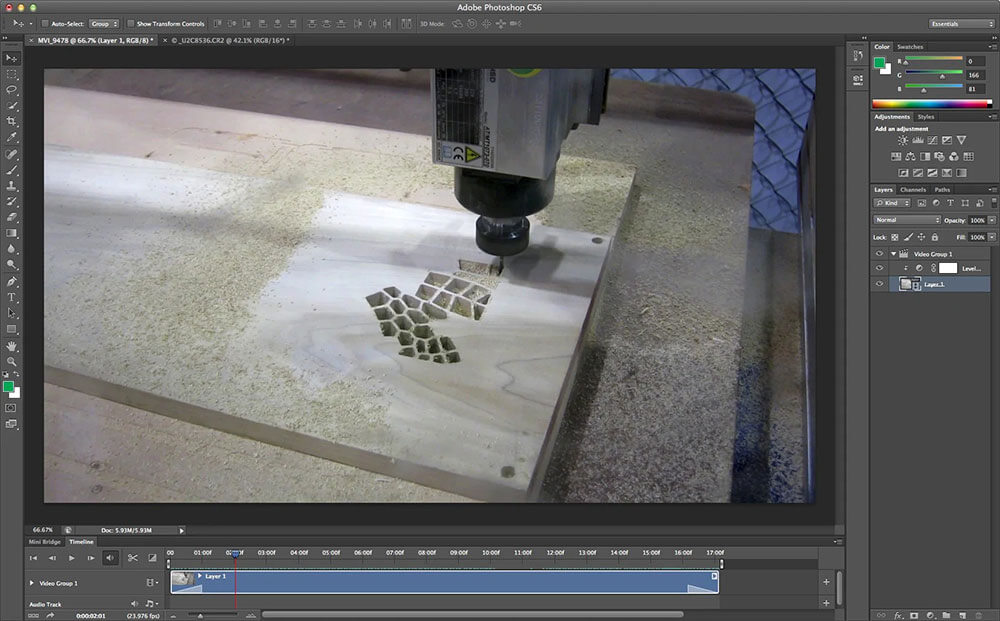Collapse Video Group 1 in Layers panel
1000x621 pixels.
point(893,254)
